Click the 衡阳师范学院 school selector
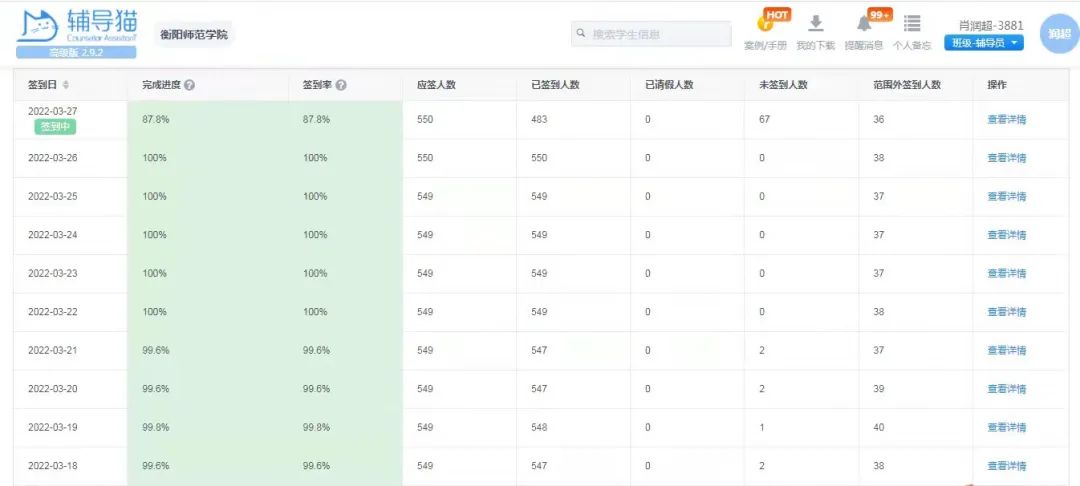This screenshot has width=1080, height=486. 194,35
